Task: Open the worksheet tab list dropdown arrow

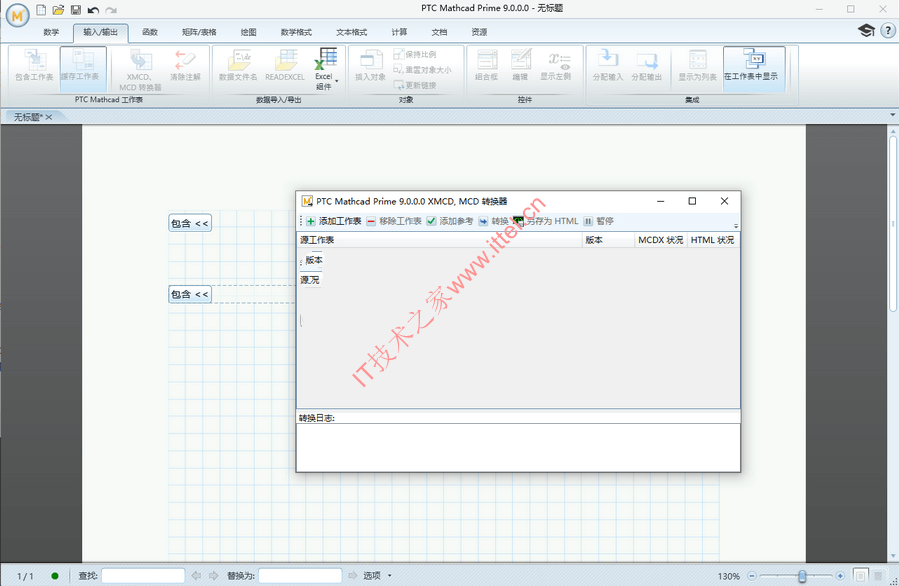Action: pos(893,115)
